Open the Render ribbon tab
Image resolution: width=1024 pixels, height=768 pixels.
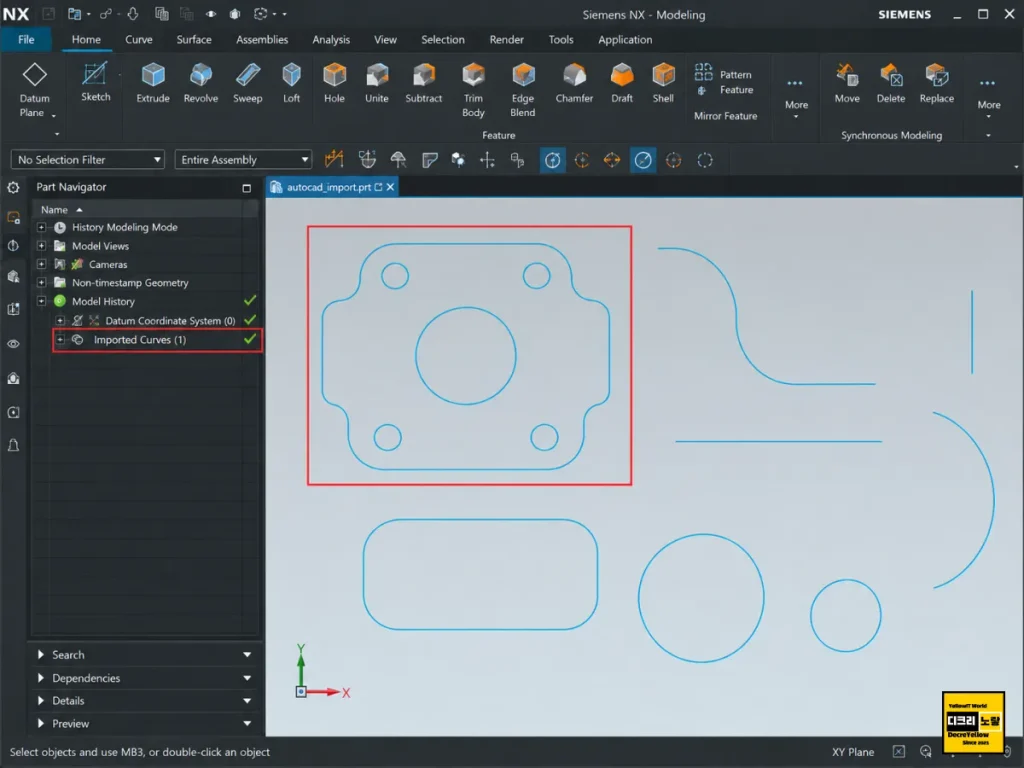coord(507,40)
